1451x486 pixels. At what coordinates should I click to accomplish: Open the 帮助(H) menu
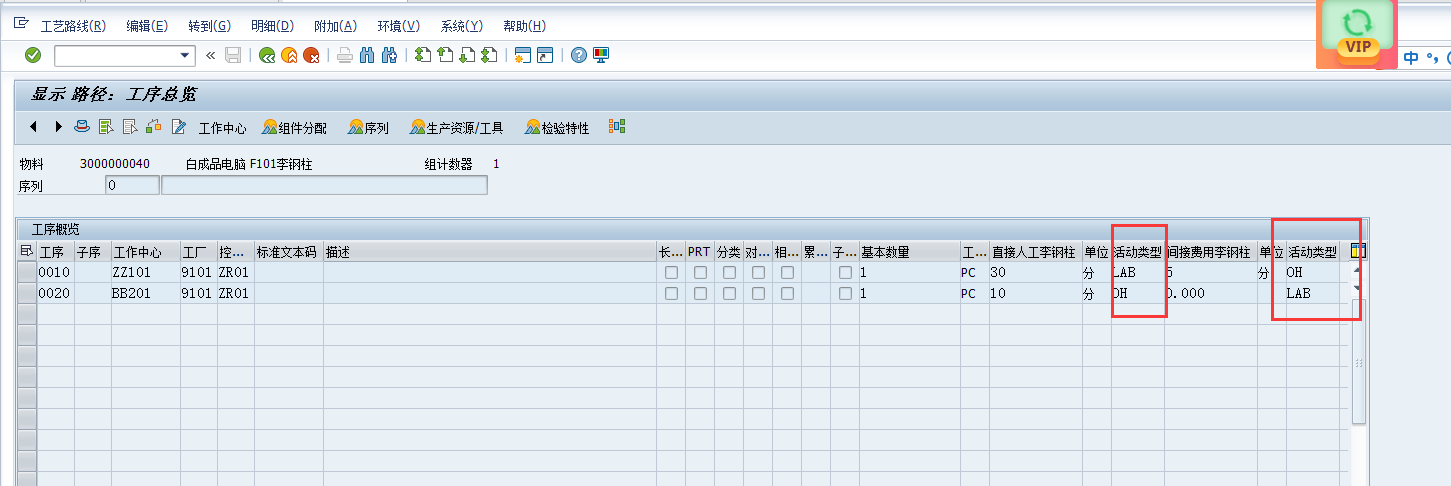tap(524, 26)
